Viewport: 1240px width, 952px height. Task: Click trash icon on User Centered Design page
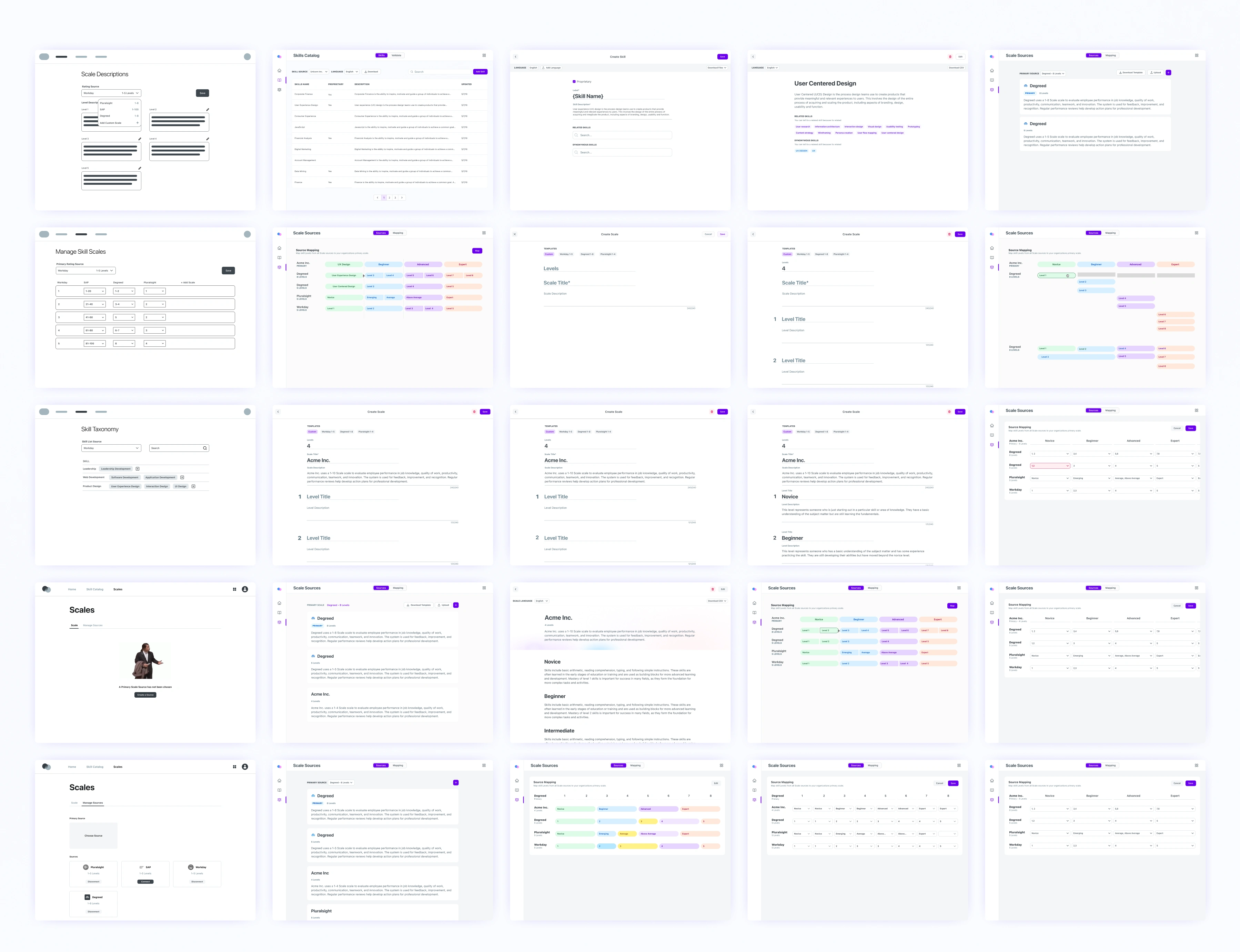(x=950, y=57)
